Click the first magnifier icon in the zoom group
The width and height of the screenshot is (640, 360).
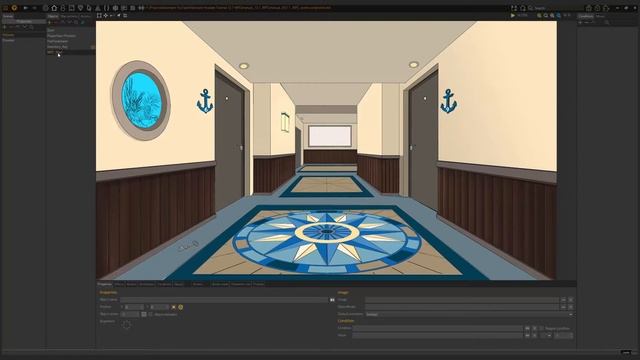539,16
